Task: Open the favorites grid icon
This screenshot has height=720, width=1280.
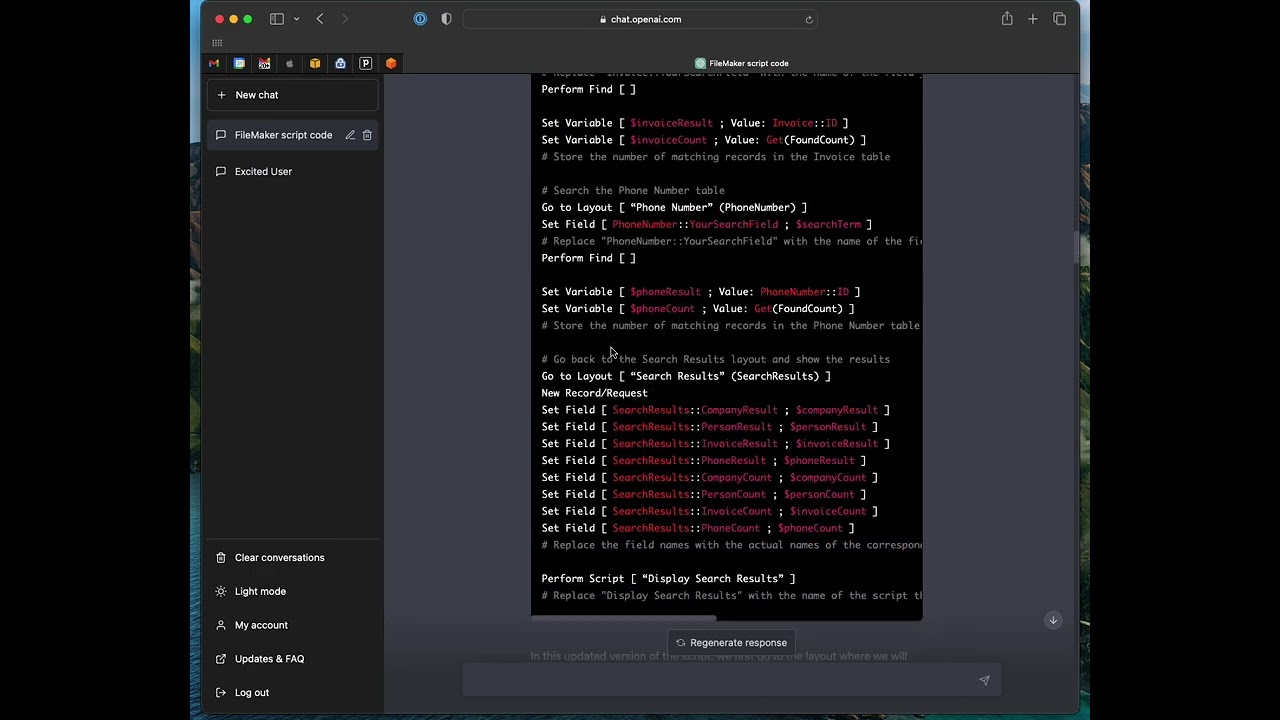Action: [x=217, y=43]
